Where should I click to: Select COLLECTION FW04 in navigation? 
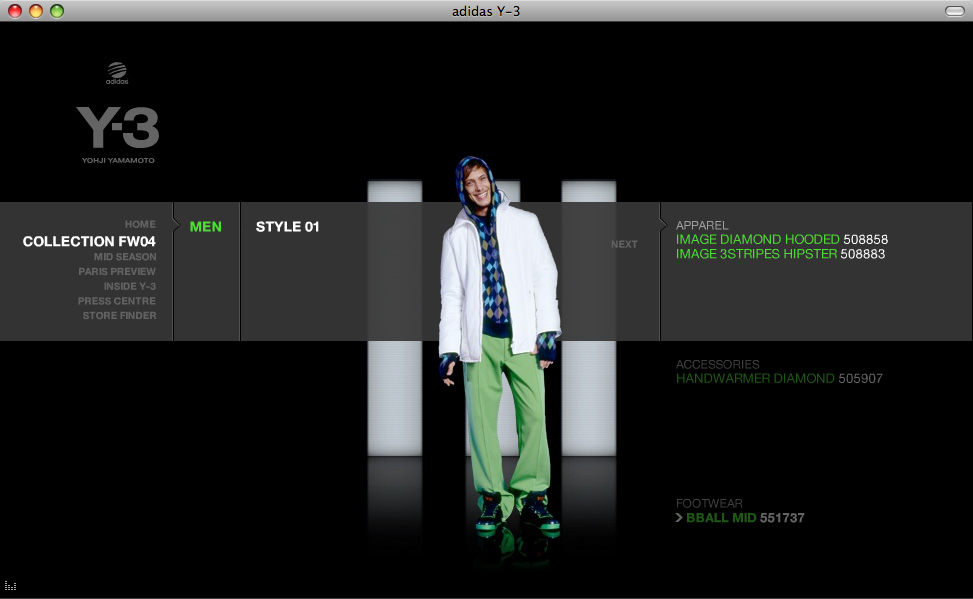tap(89, 241)
